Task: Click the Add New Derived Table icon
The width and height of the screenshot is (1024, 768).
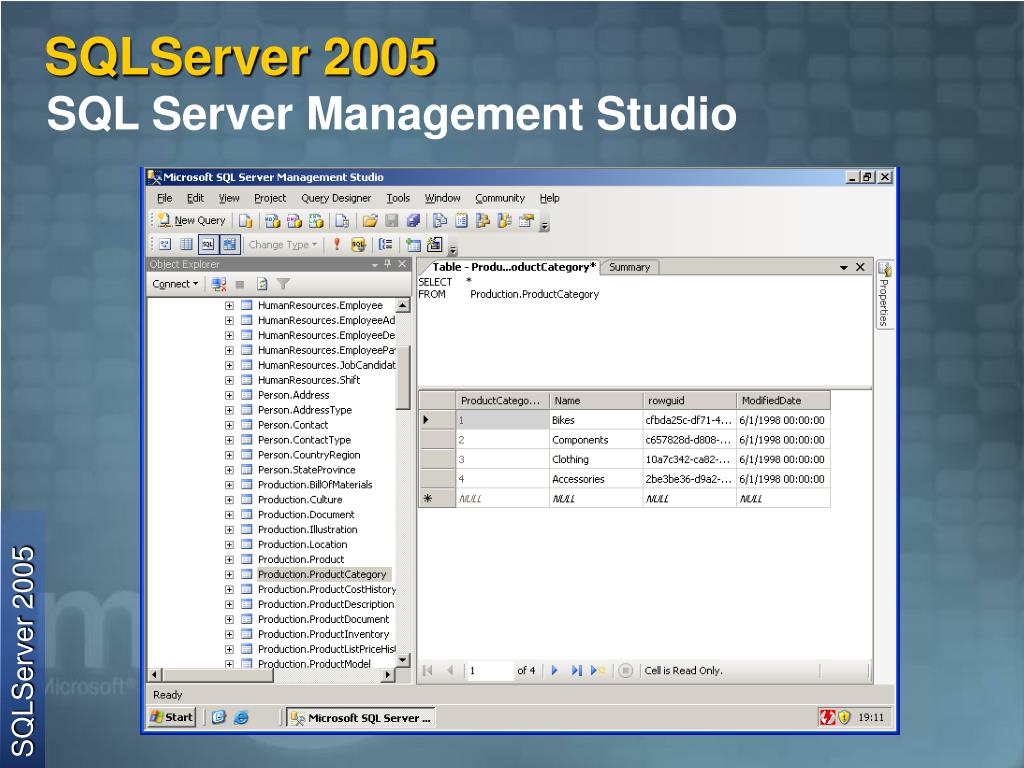Action: (x=434, y=245)
